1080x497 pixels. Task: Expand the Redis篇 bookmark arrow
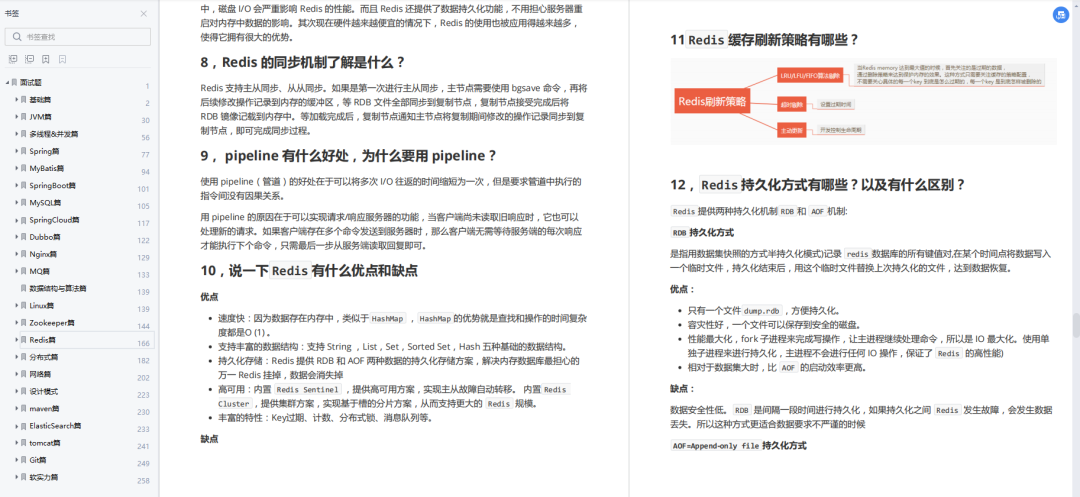tap(17, 340)
